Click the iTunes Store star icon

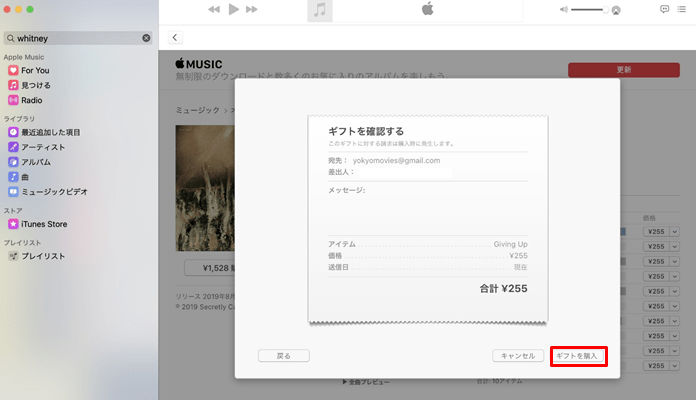pos(13,224)
